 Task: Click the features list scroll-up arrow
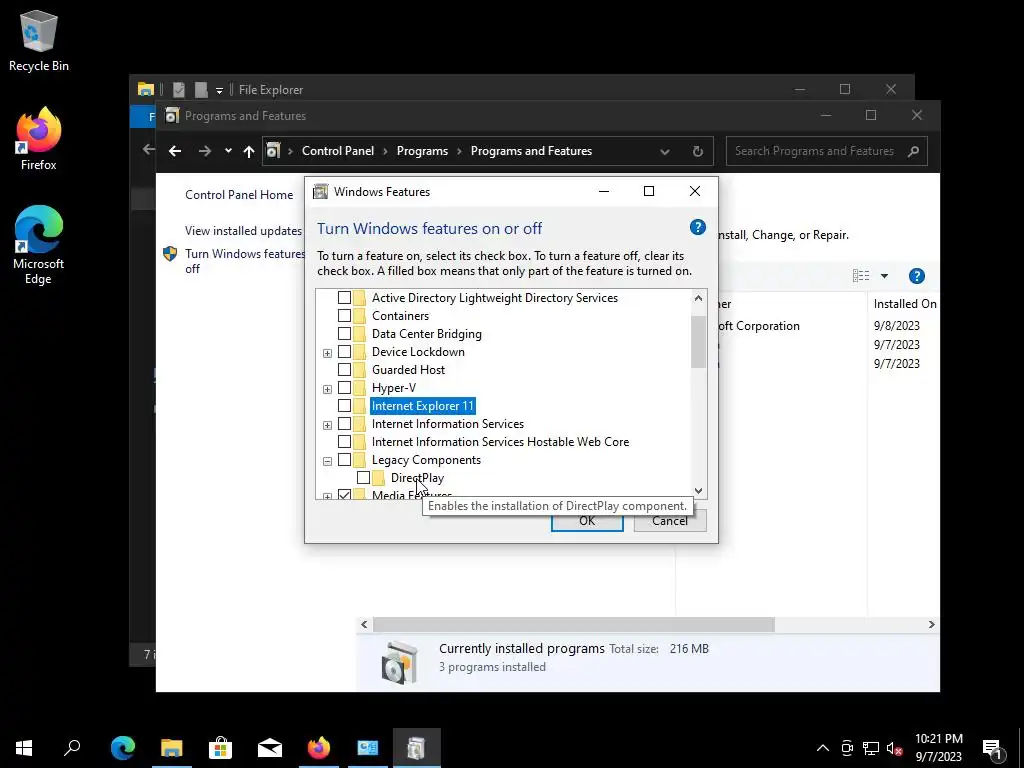coord(698,298)
